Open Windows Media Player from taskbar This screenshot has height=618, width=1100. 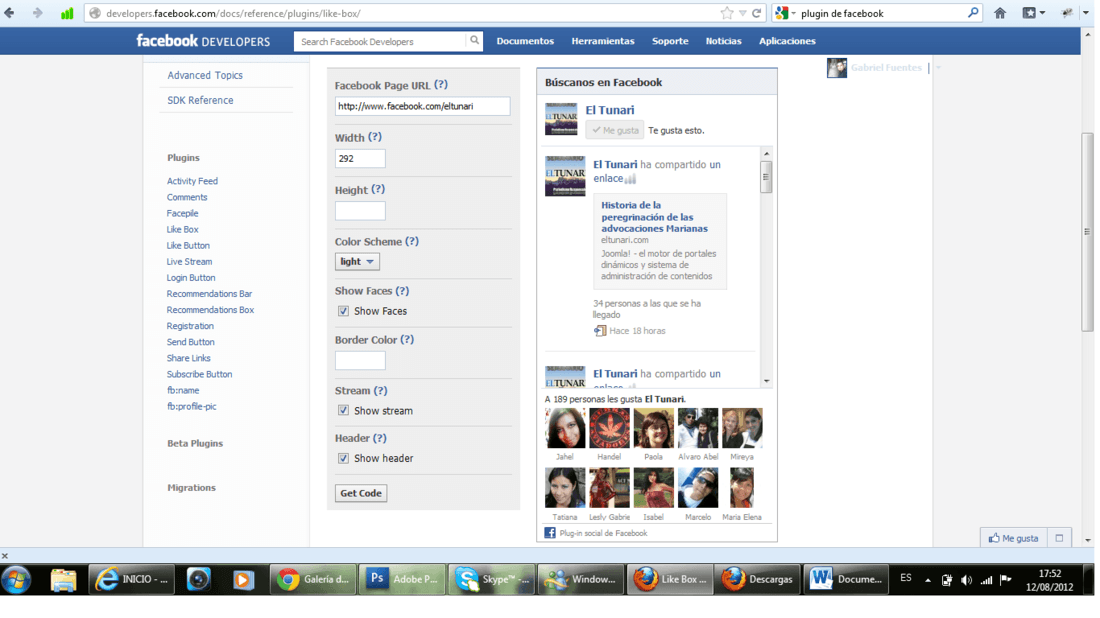(x=243, y=579)
